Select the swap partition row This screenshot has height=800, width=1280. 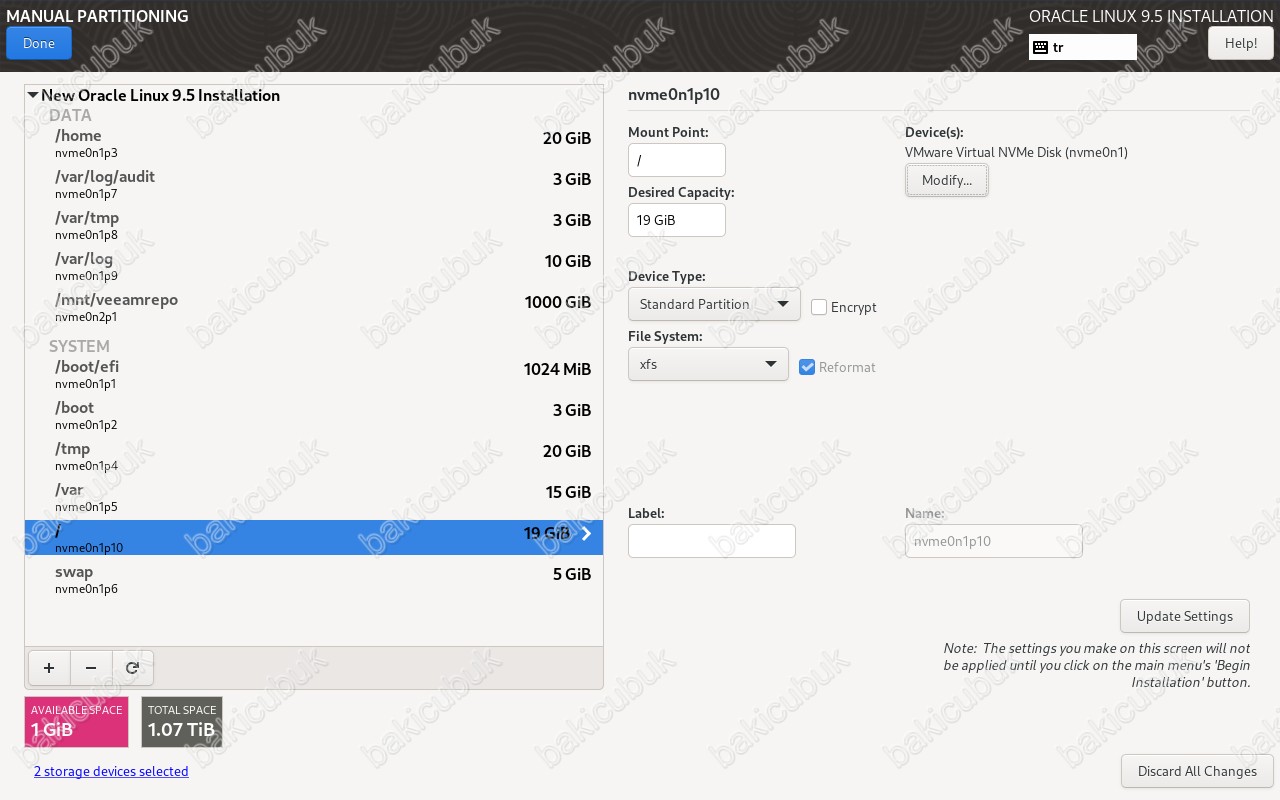314,579
